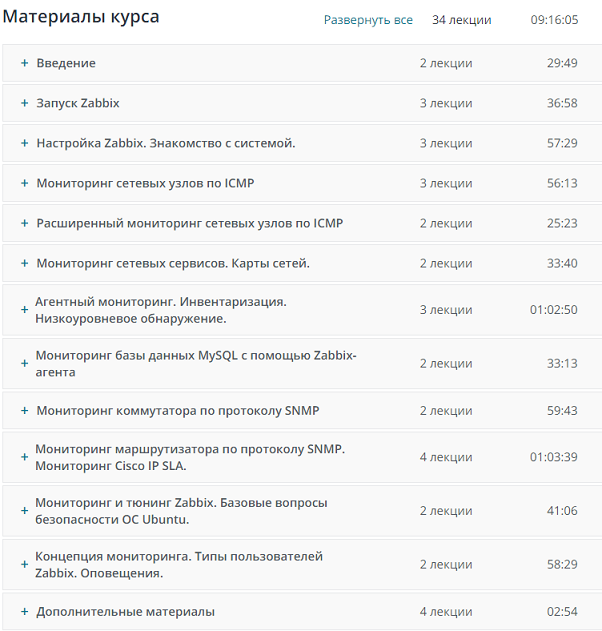Open 'Концепция мониторинга. Типы пользователей Zabbix' section
Image resolution: width=602 pixels, height=631 pixels.
[x=25, y=564]
